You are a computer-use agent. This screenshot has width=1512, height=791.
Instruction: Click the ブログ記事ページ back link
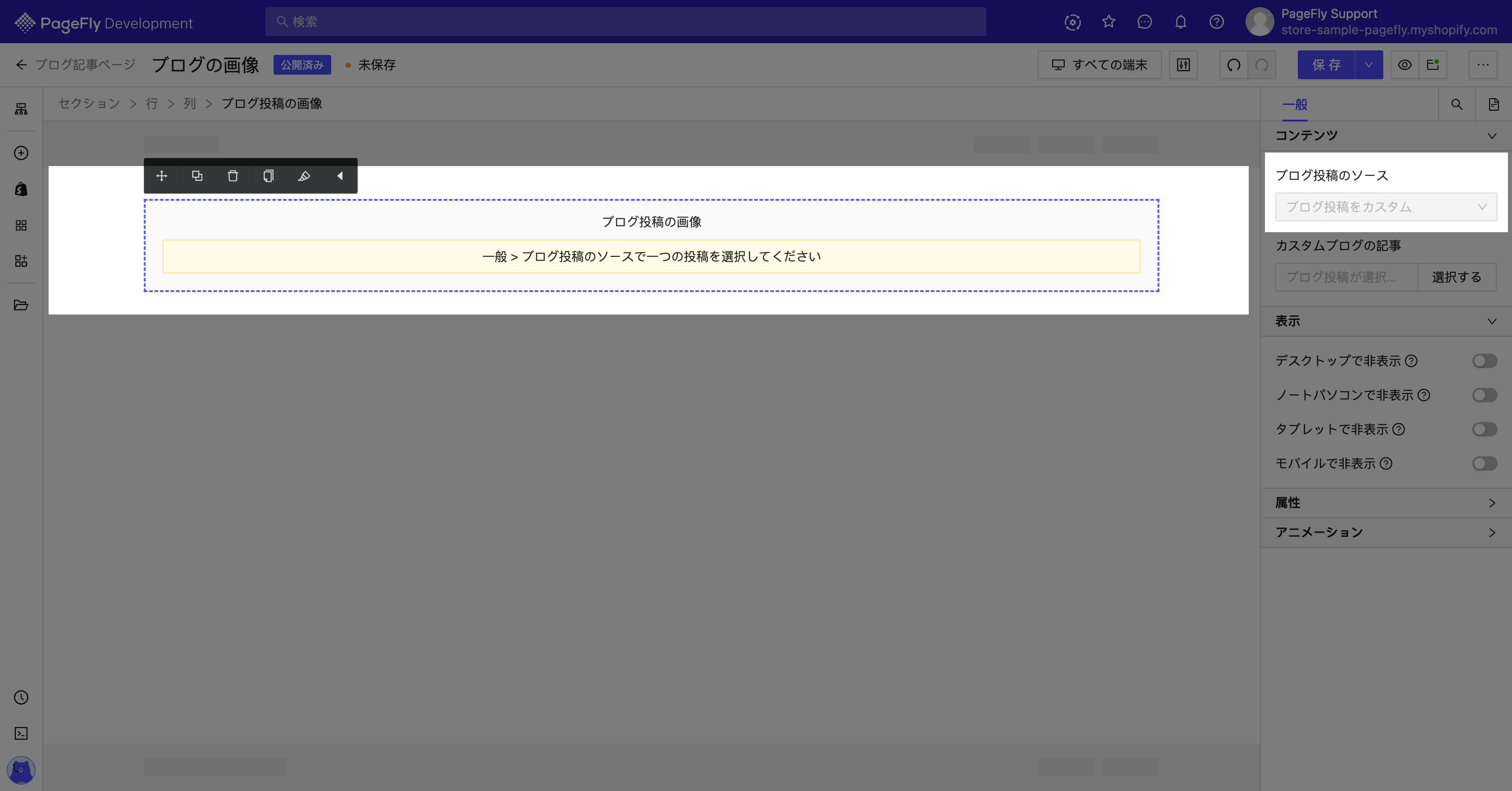pyautogui.click(x=85, y=64)
